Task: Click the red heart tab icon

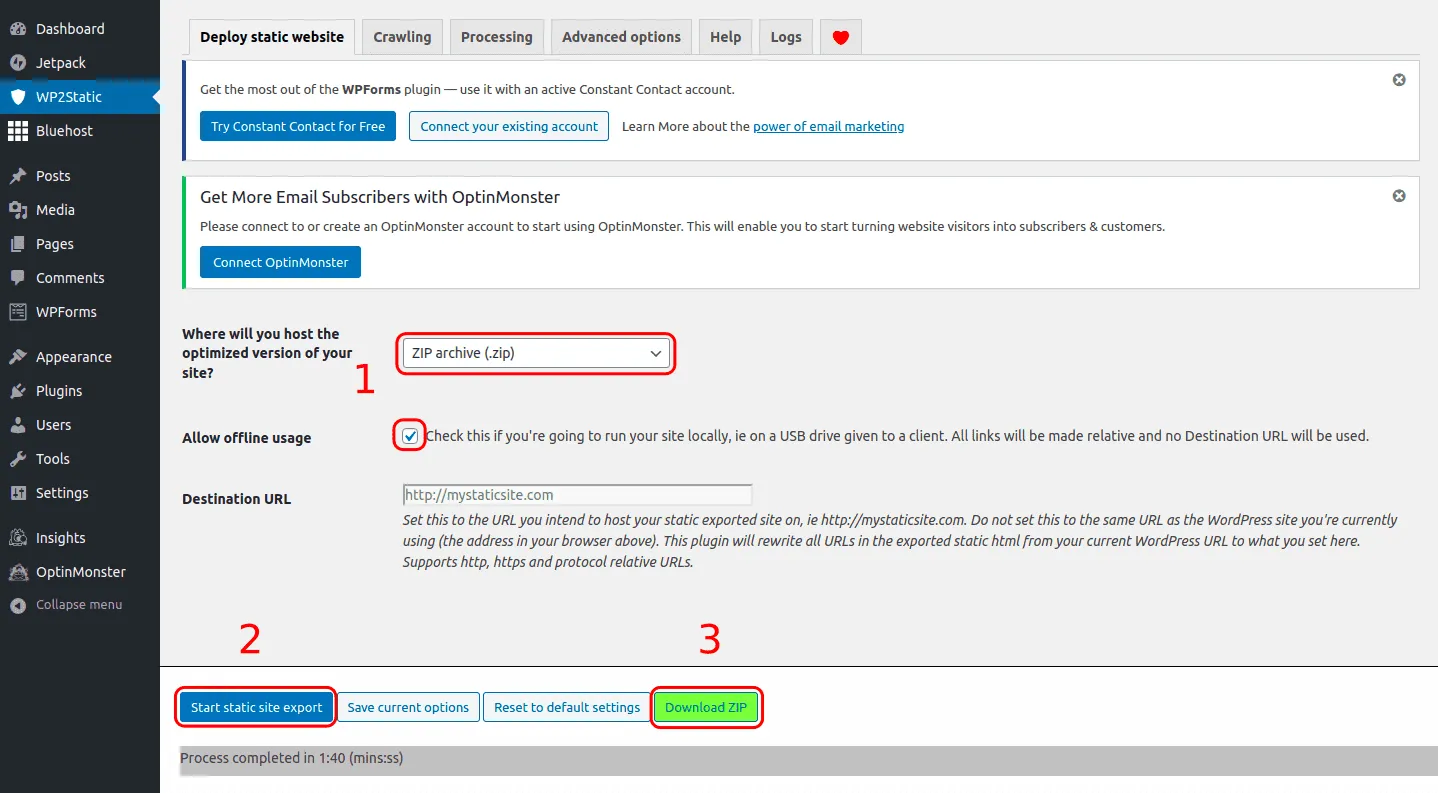Action: click(x=840, y=37)
